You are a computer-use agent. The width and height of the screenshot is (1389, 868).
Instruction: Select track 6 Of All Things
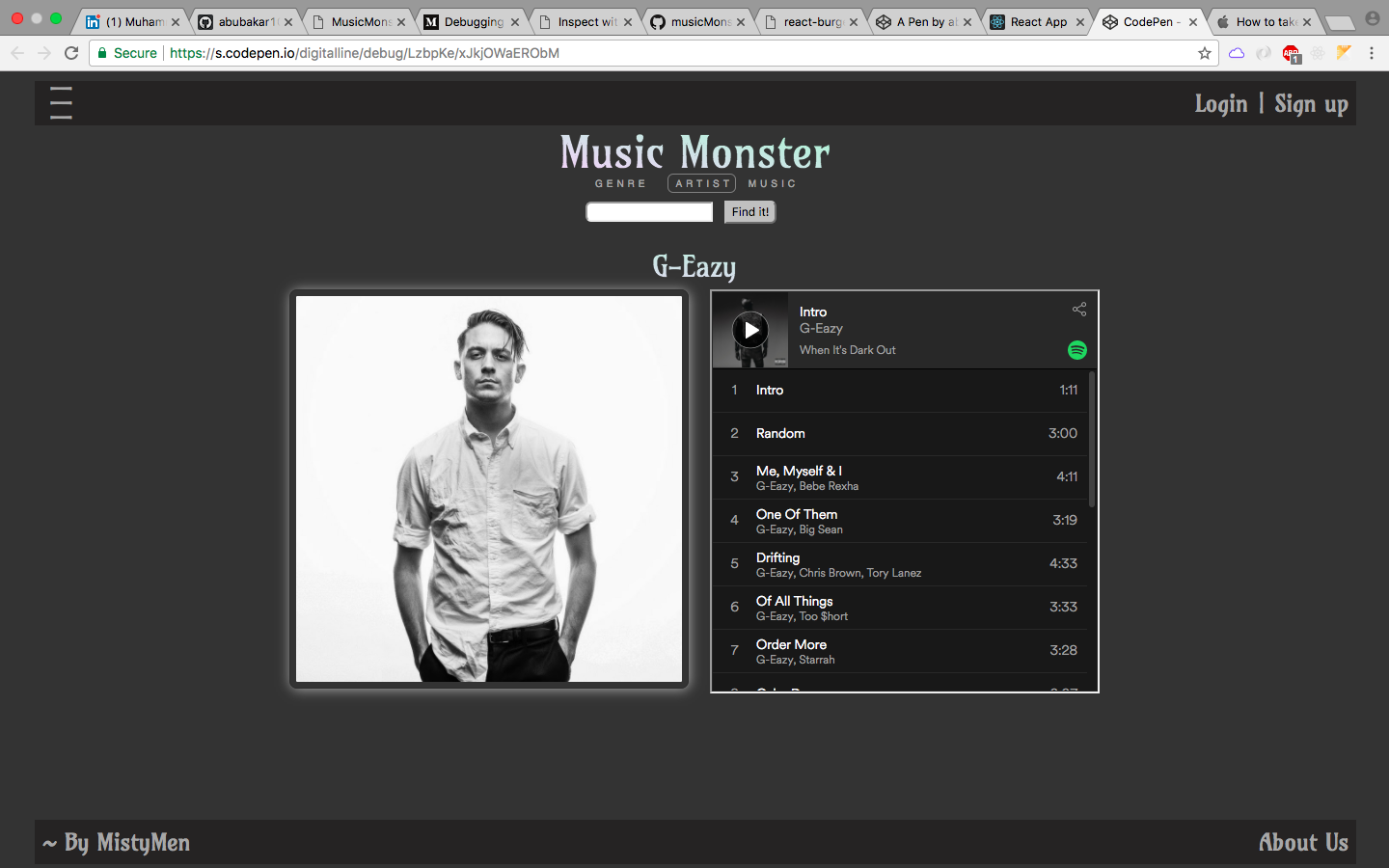tap(900, 608)
